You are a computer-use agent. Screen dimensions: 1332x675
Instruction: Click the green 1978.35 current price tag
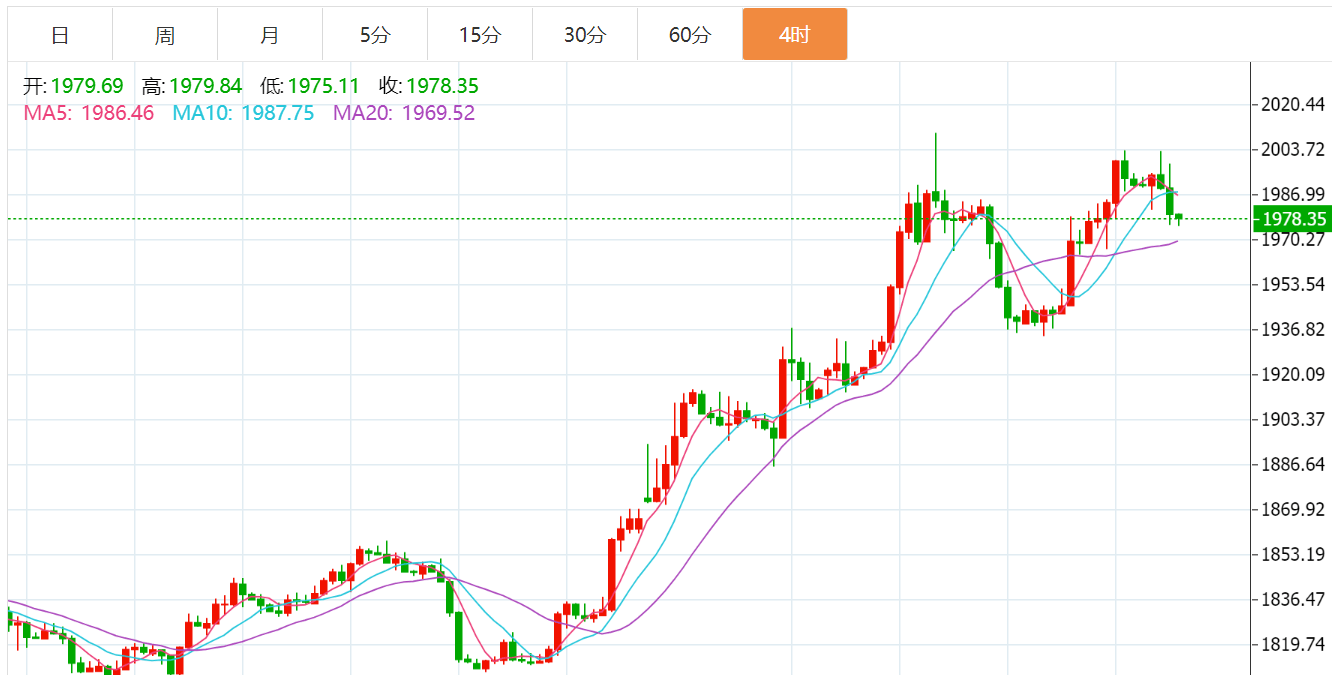pos(1293,219)
